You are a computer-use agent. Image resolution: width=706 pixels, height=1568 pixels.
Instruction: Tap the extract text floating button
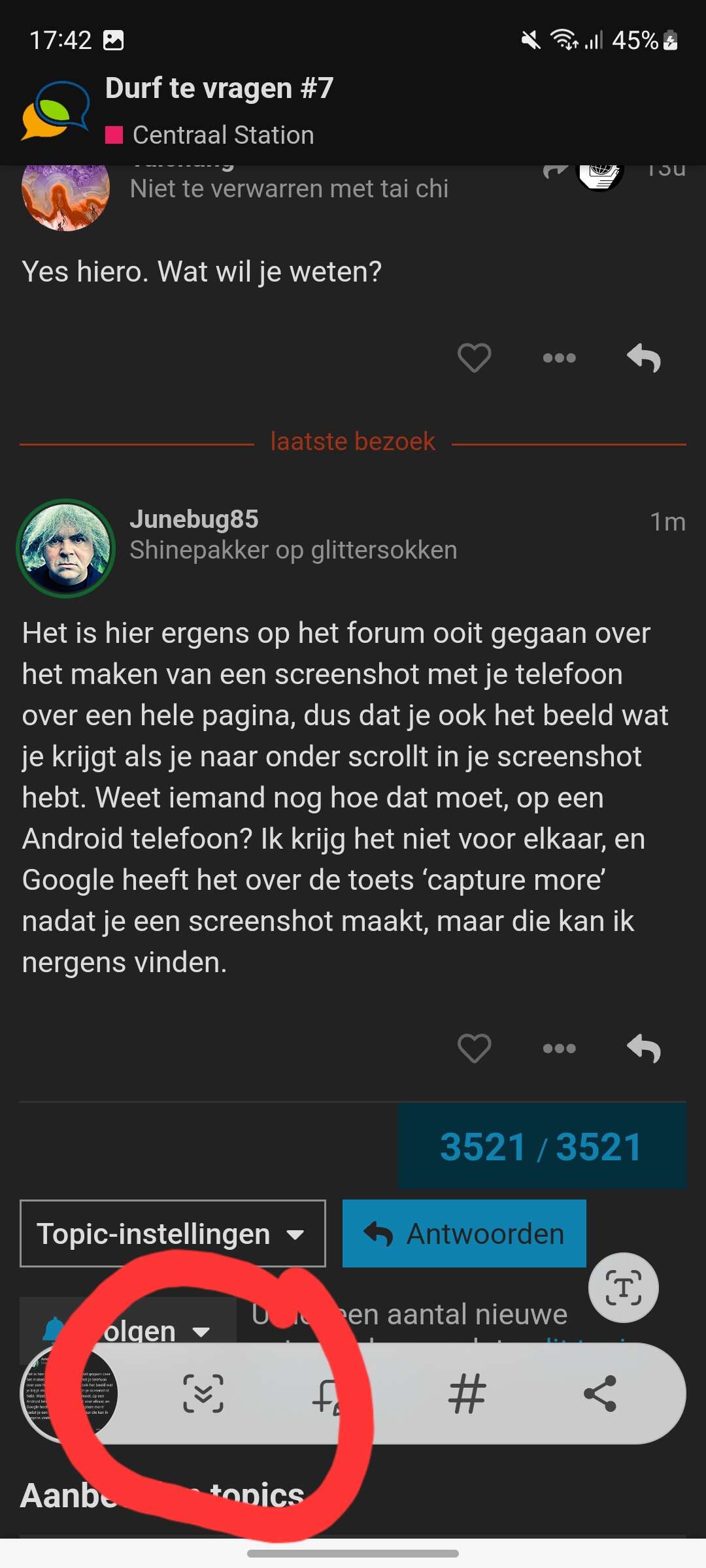click(624, 1288)
